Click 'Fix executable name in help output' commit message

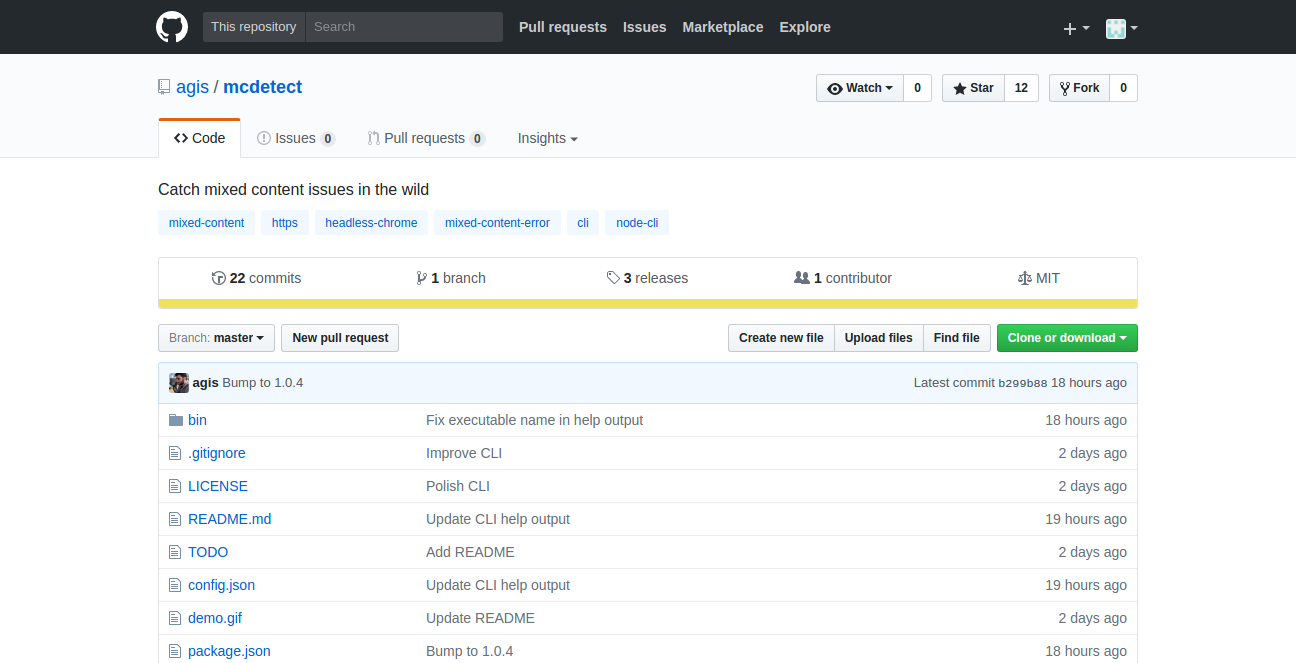click(535, 420)
